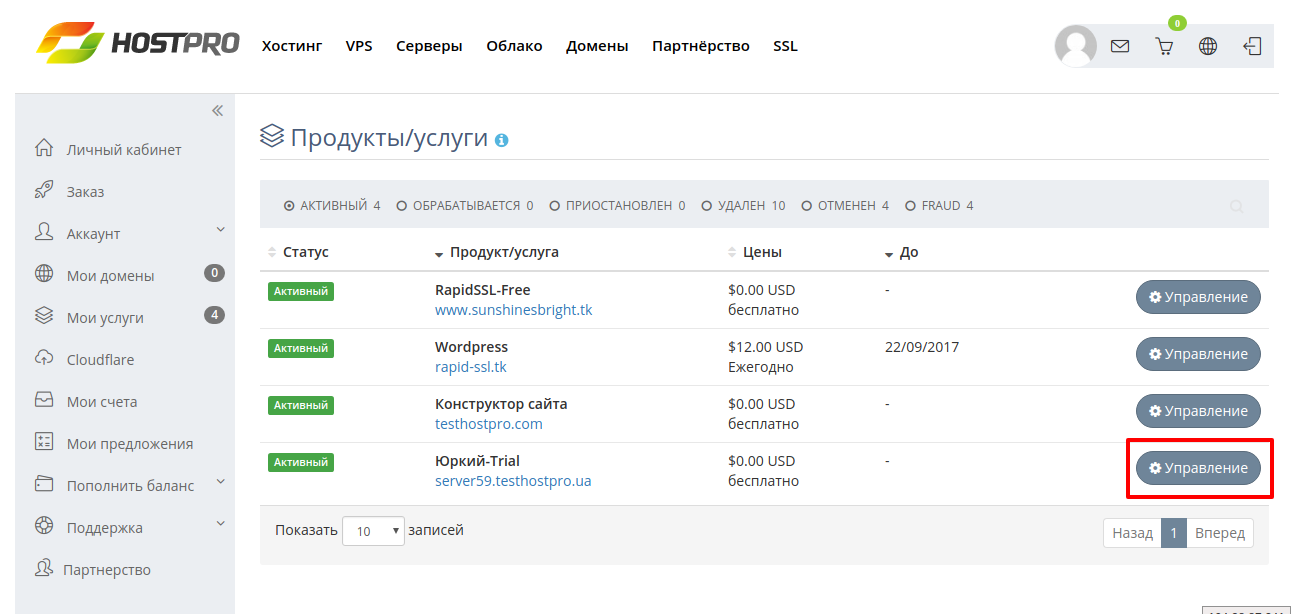
Task: Click the Мои домены count badge 0
Action: tap(214, 273)
